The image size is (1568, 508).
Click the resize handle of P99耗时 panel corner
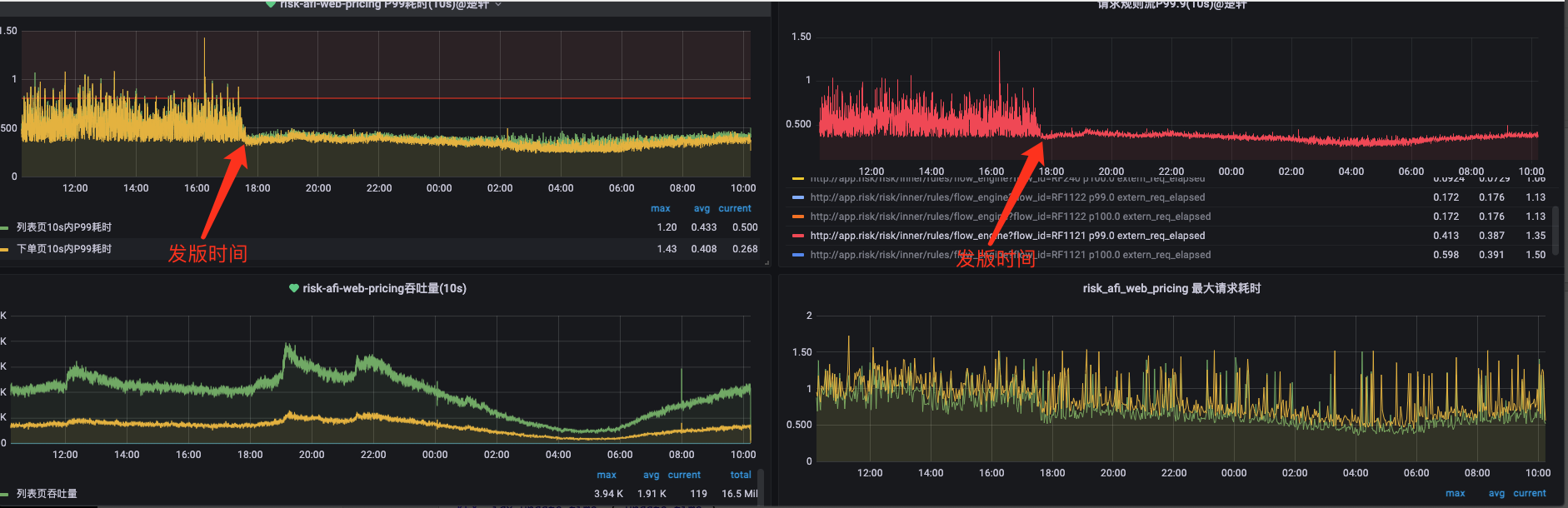click(x=767, y=263)
